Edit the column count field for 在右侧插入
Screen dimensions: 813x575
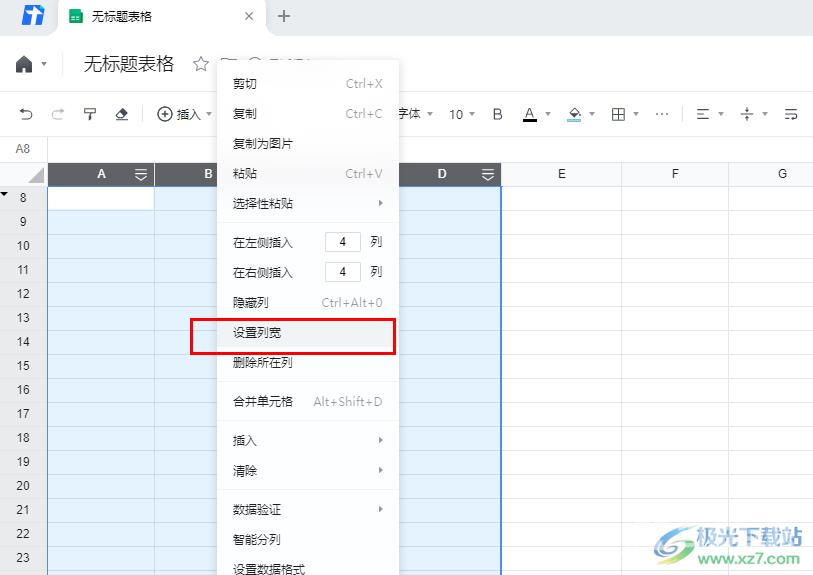(x=343, y=272)
